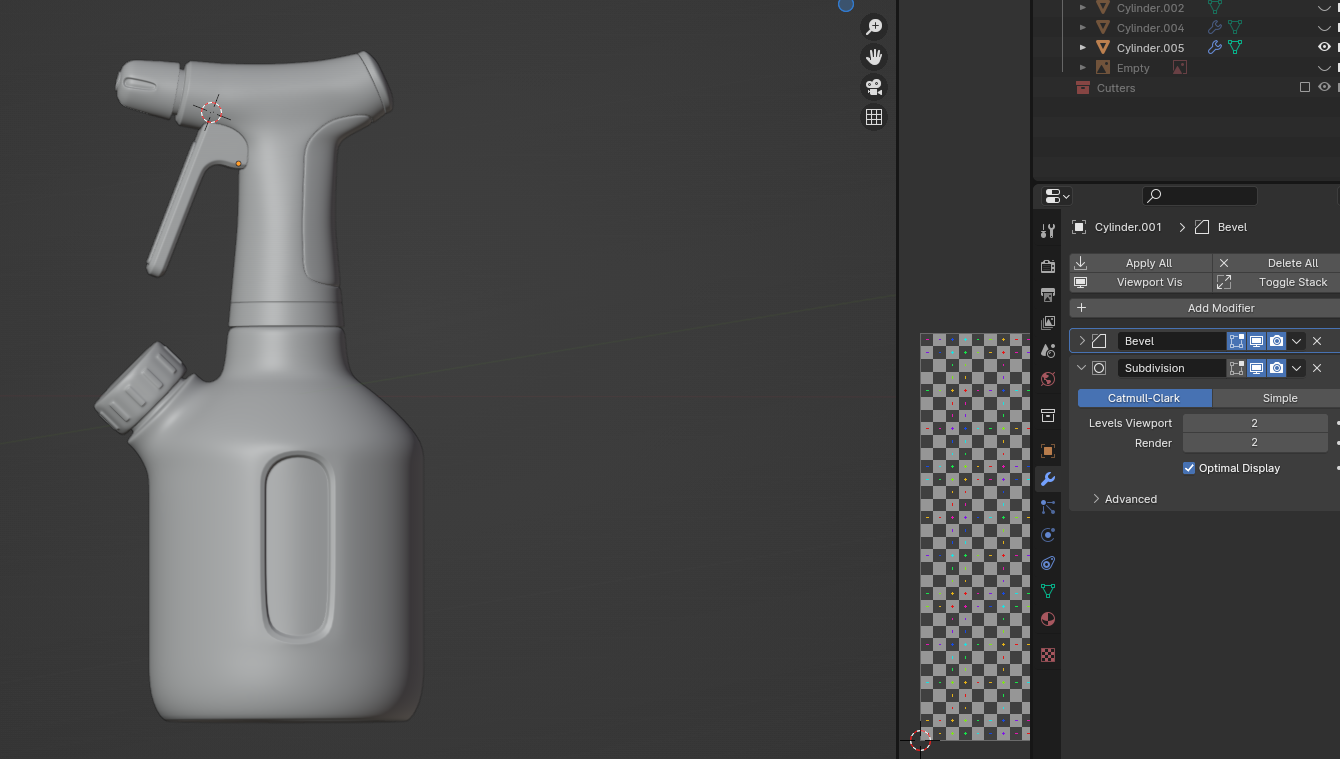1340x759 pixels.
Task: Hide Cylinder.005 with its eye icon
Action: click(x=1325, y=48)
